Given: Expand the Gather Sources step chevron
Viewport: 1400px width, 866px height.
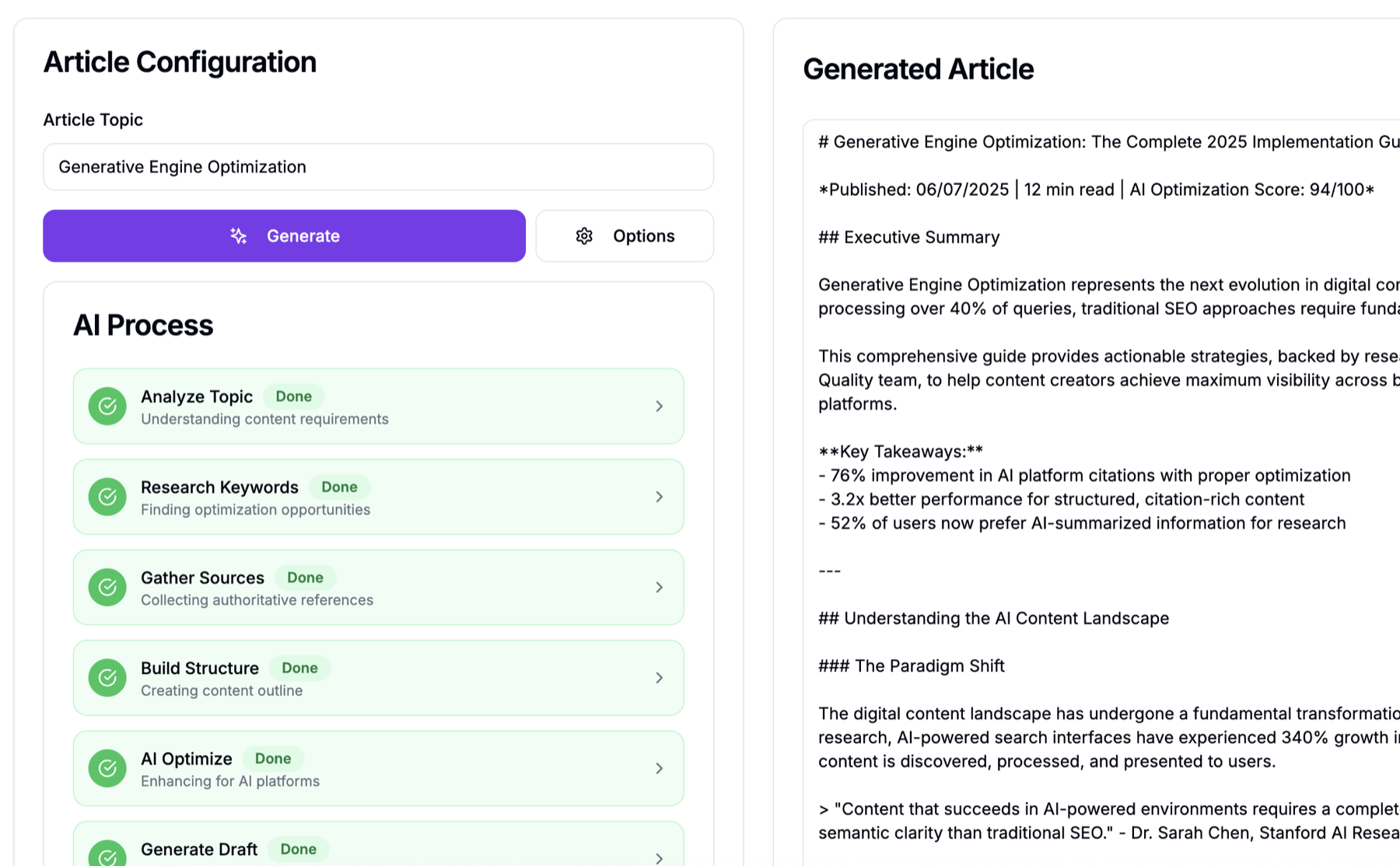Looking at the screenshot, I should click(659, 588).
